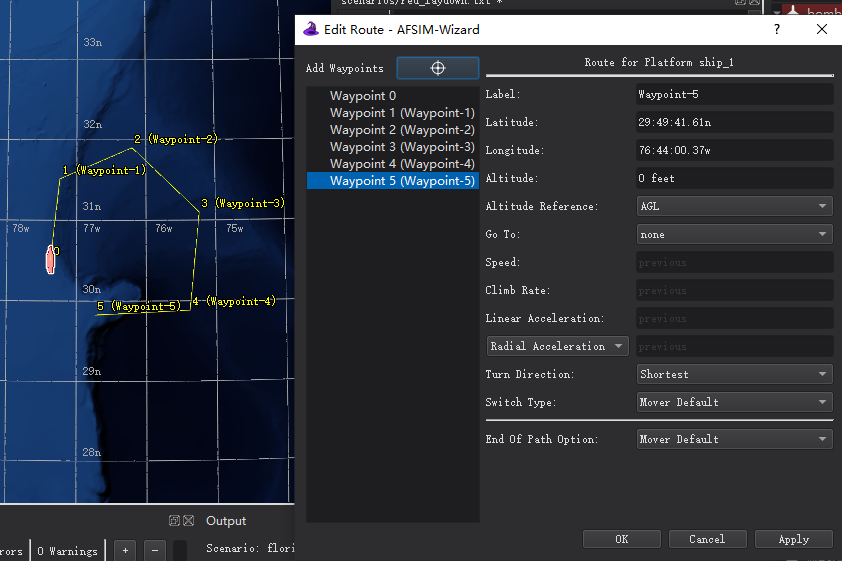Click the Latitude input field
This screenshot has height=561, width=842.
pos(734,122)
